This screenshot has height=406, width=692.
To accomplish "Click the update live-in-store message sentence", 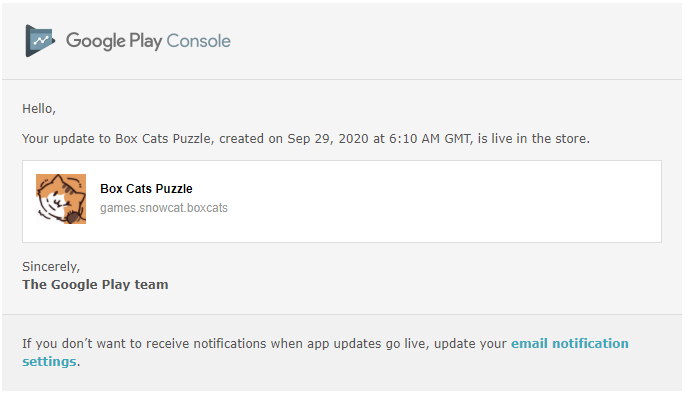I will (x=306, y=139).
